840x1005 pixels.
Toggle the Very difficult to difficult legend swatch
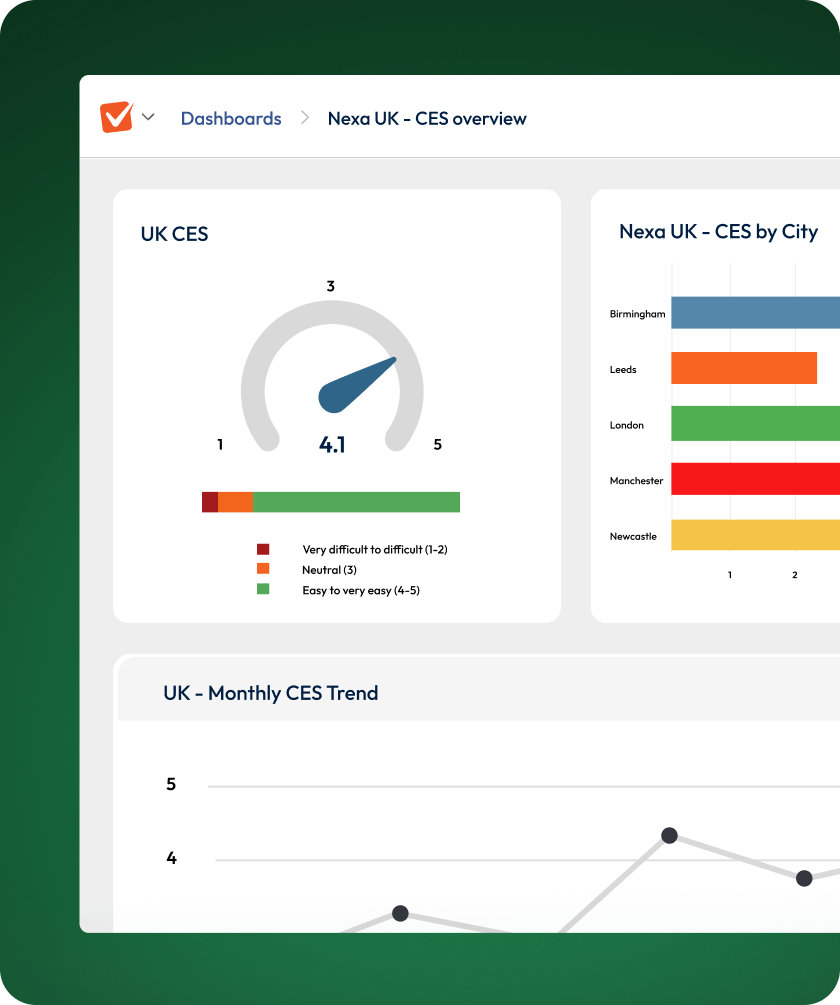click(263, 549)
